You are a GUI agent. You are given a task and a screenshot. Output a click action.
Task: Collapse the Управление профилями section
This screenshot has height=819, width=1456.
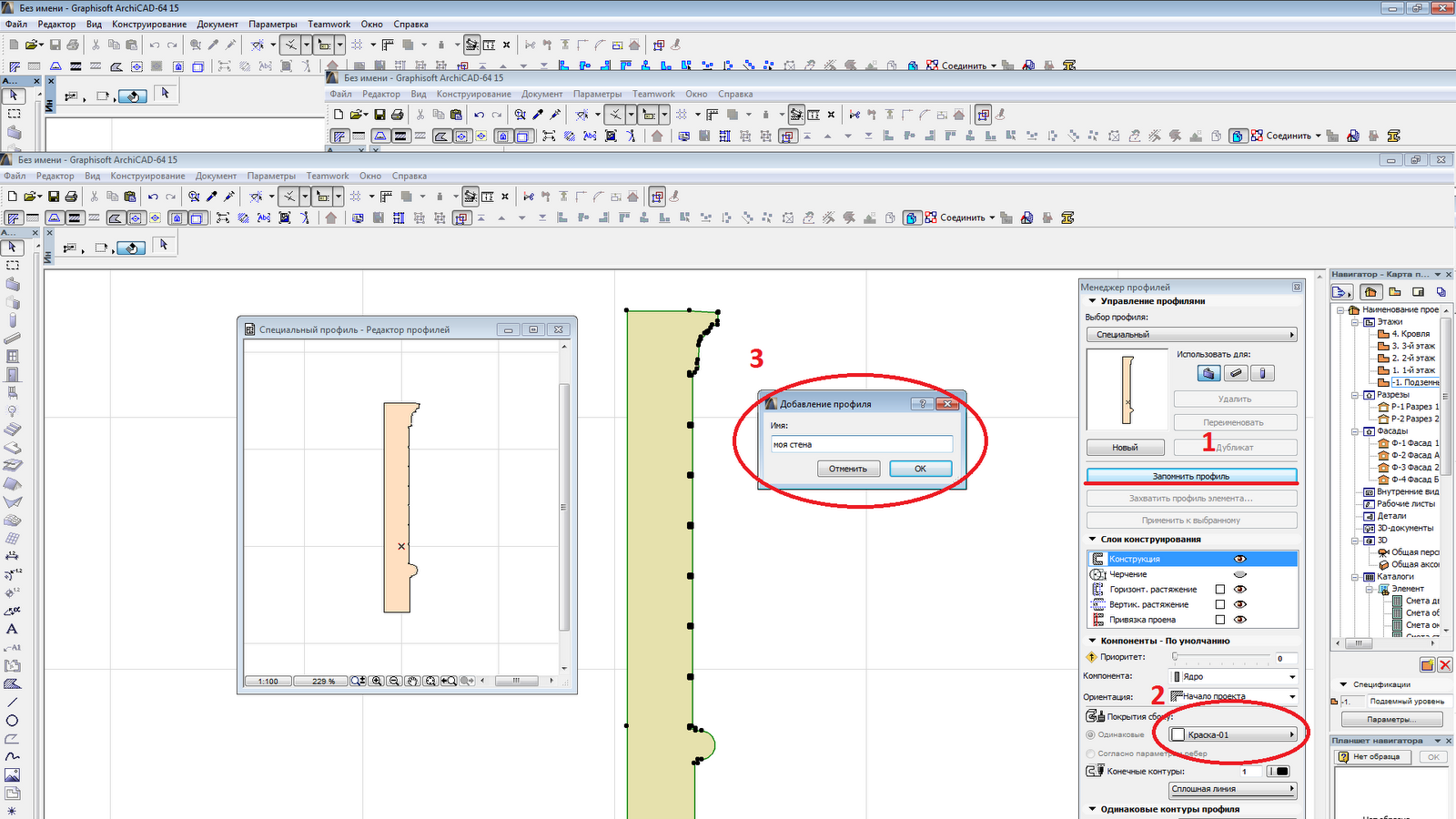[x=1093, y=301]
